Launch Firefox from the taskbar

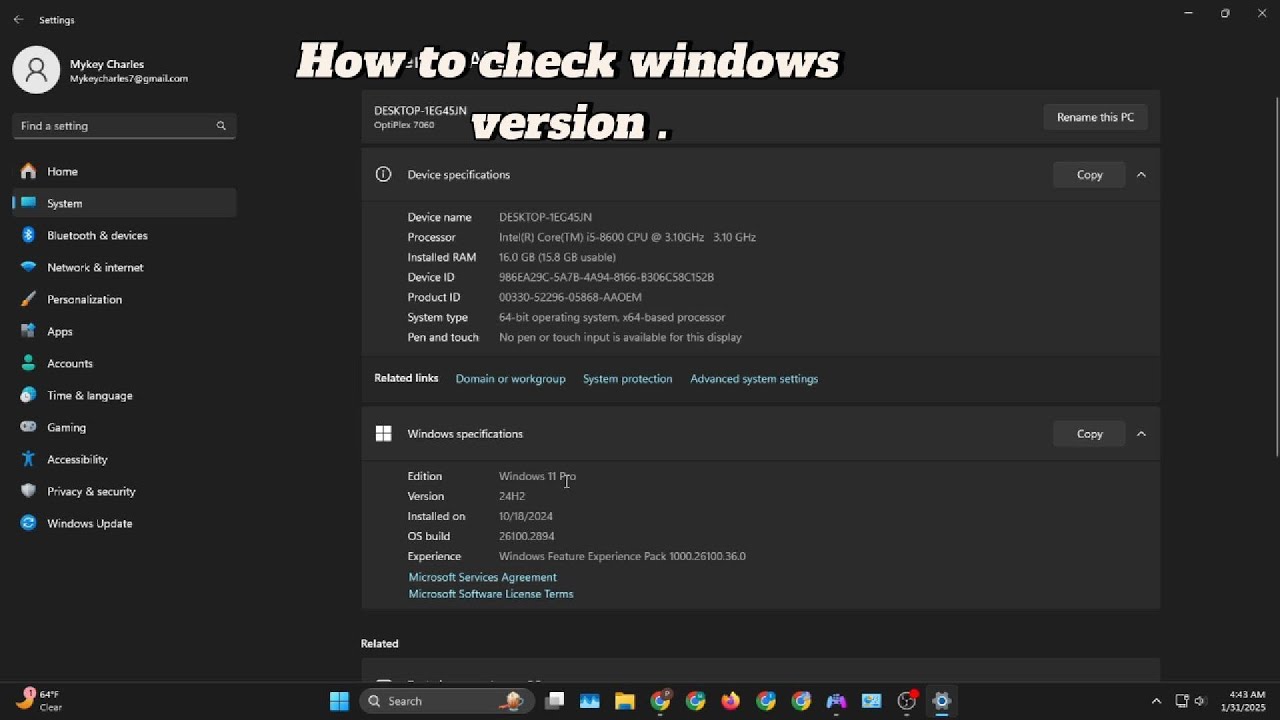coord(730,701)
